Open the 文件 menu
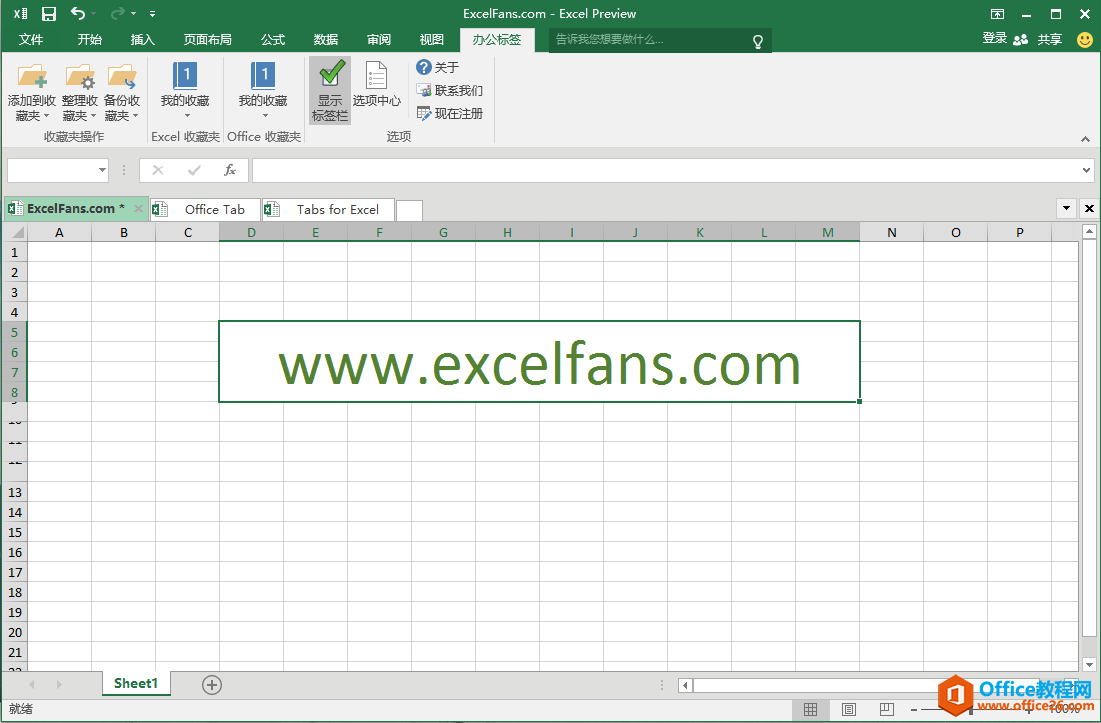 click(31, 39)
